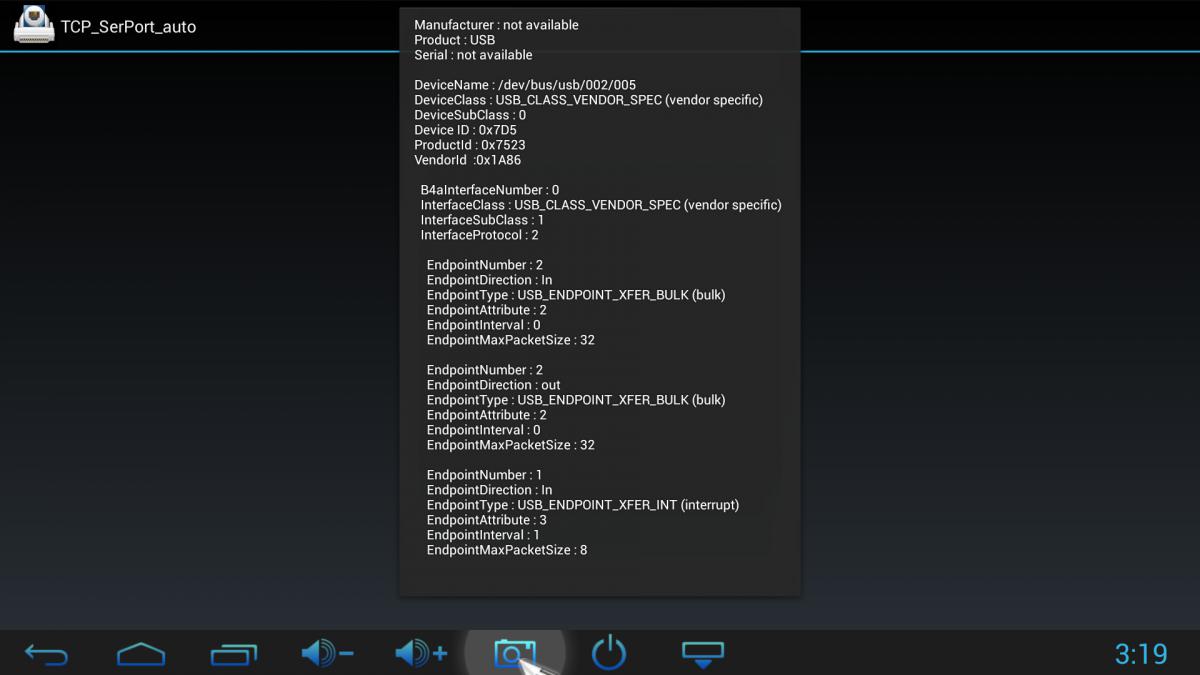Tap the power icon in navigation bar
Viewport: 1200px width, 675px height.
click(609, 654)
